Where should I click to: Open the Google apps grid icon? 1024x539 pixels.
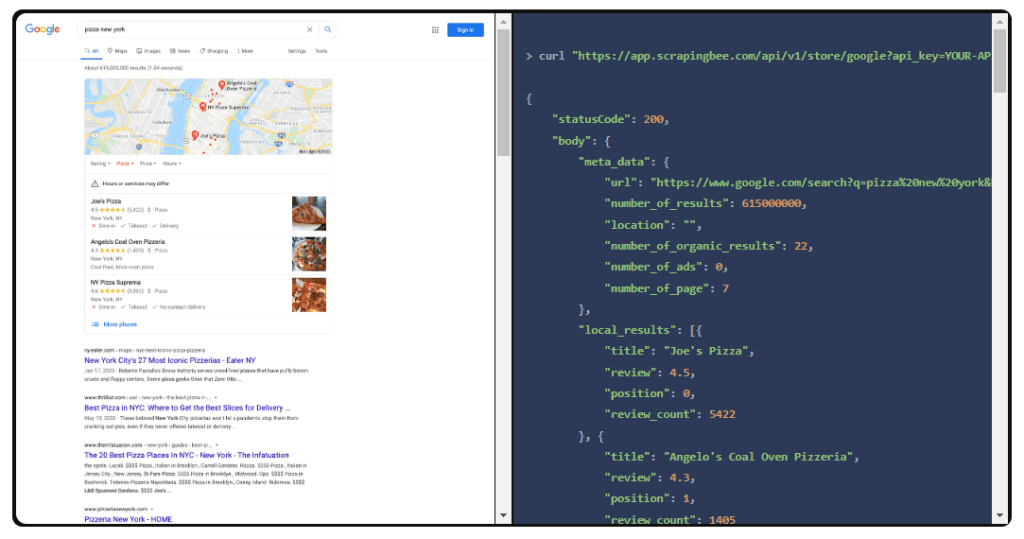pos(435,29)
